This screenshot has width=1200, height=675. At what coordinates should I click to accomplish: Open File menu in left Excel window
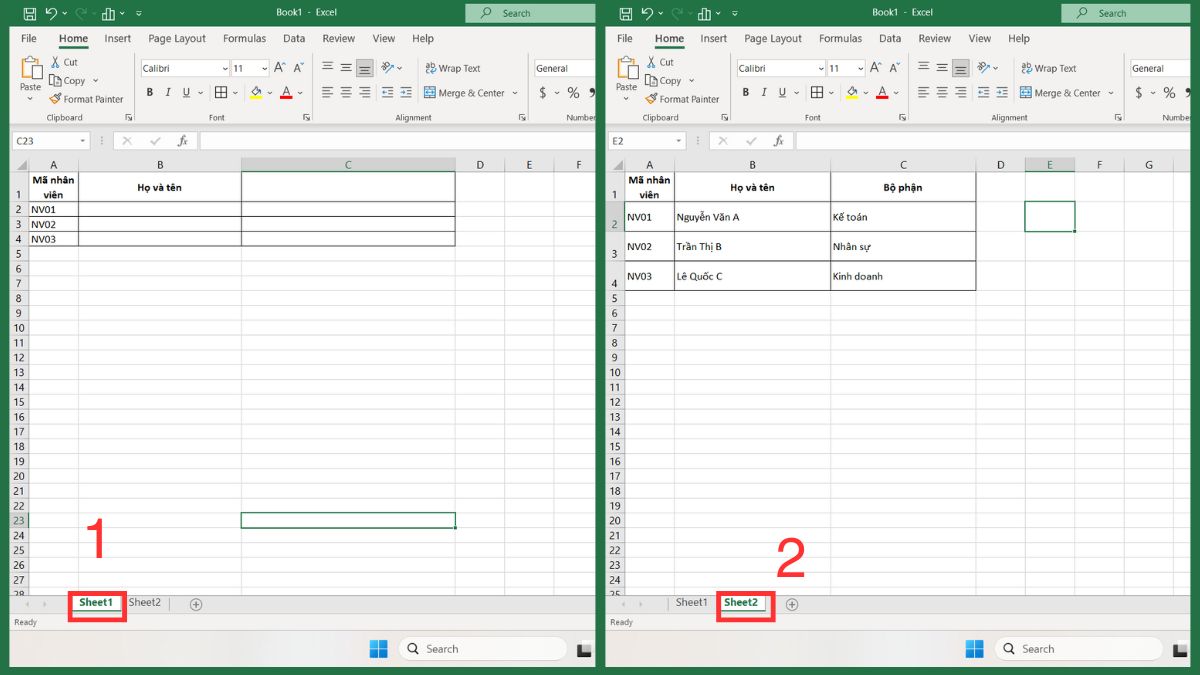click(29, 38)
